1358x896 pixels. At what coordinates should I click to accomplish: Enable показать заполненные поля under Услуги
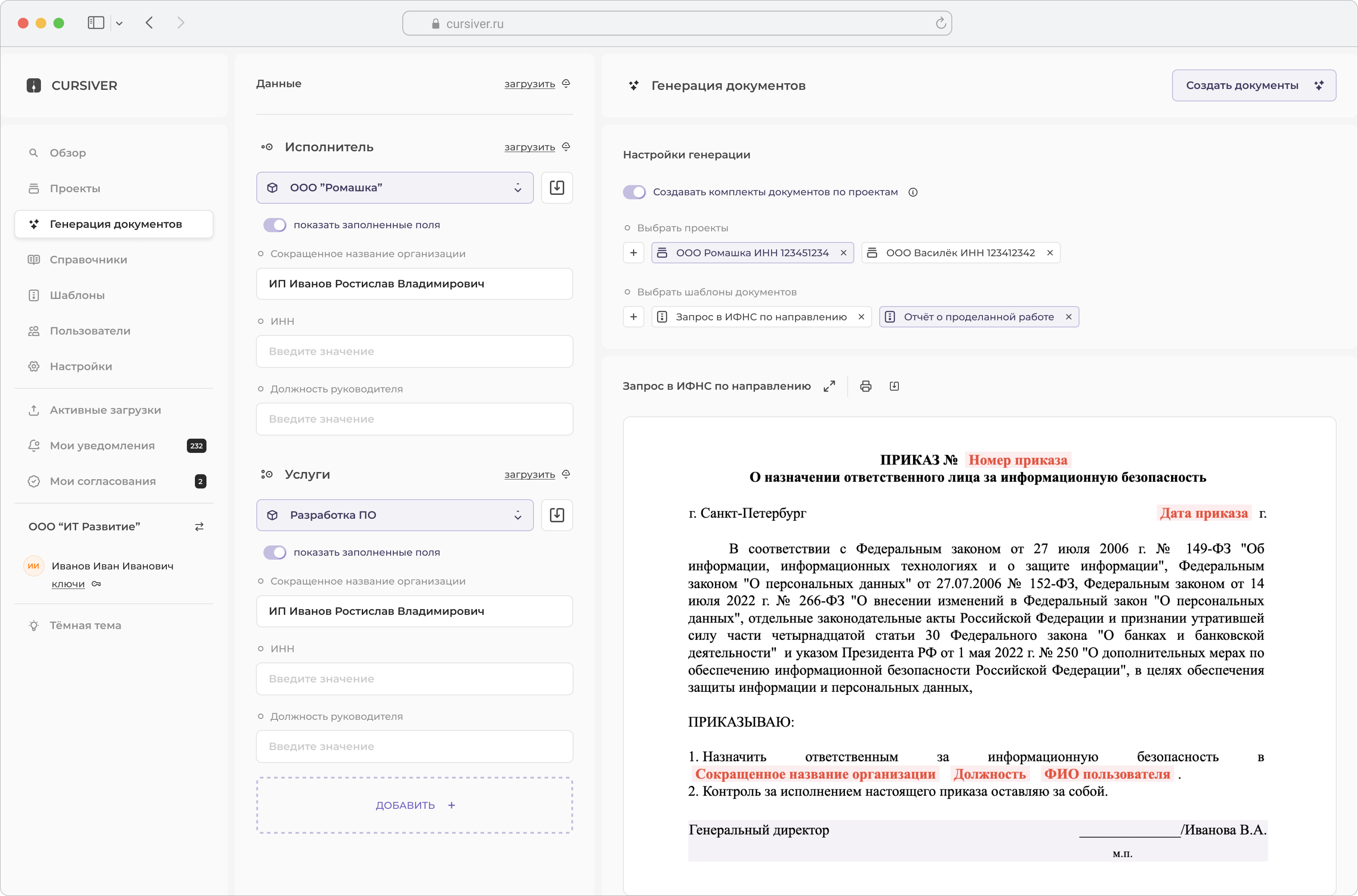(x=275, y=552)
